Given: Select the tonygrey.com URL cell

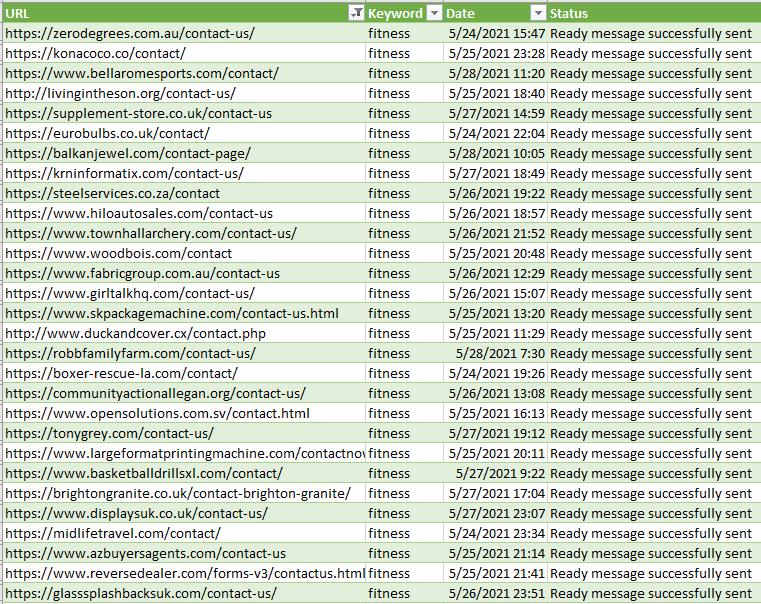Looking at the screenshot, I should coord(184,434).
